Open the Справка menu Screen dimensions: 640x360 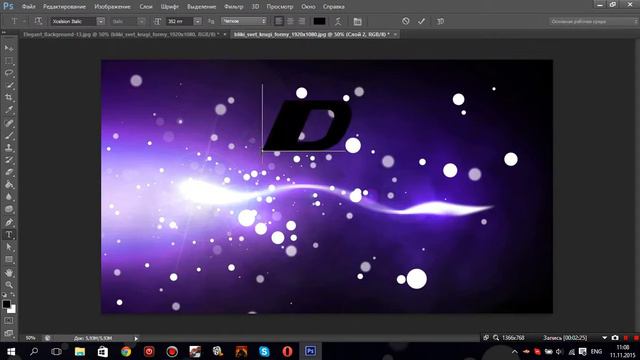point(333,7)
